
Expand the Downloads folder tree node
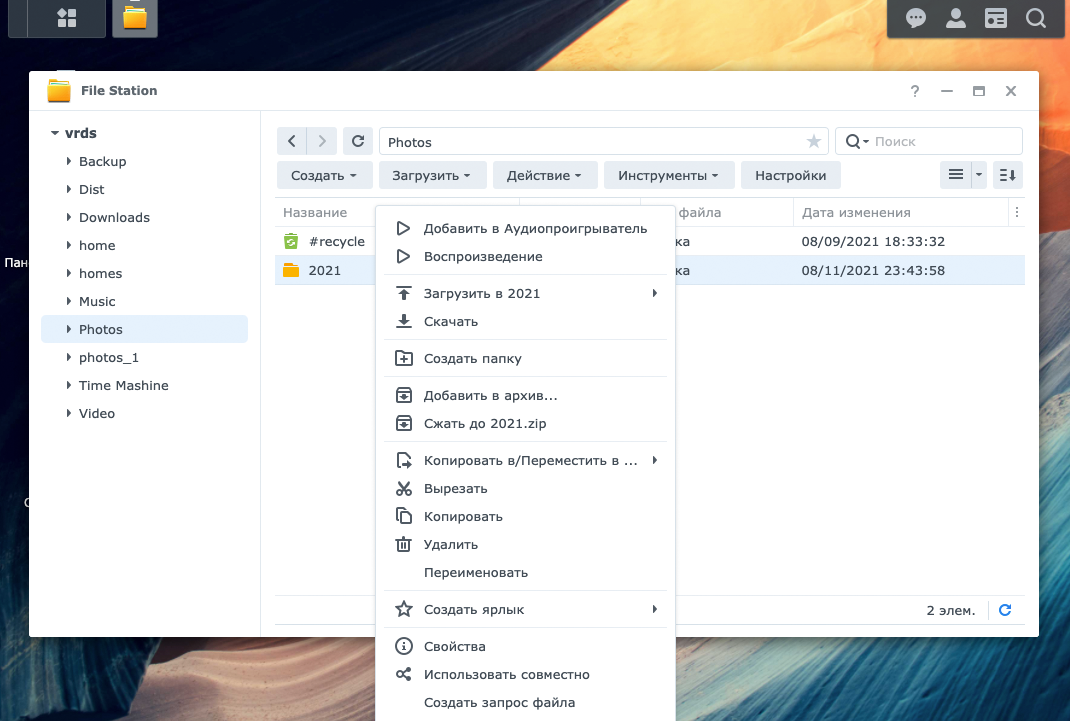click(69, 218)
